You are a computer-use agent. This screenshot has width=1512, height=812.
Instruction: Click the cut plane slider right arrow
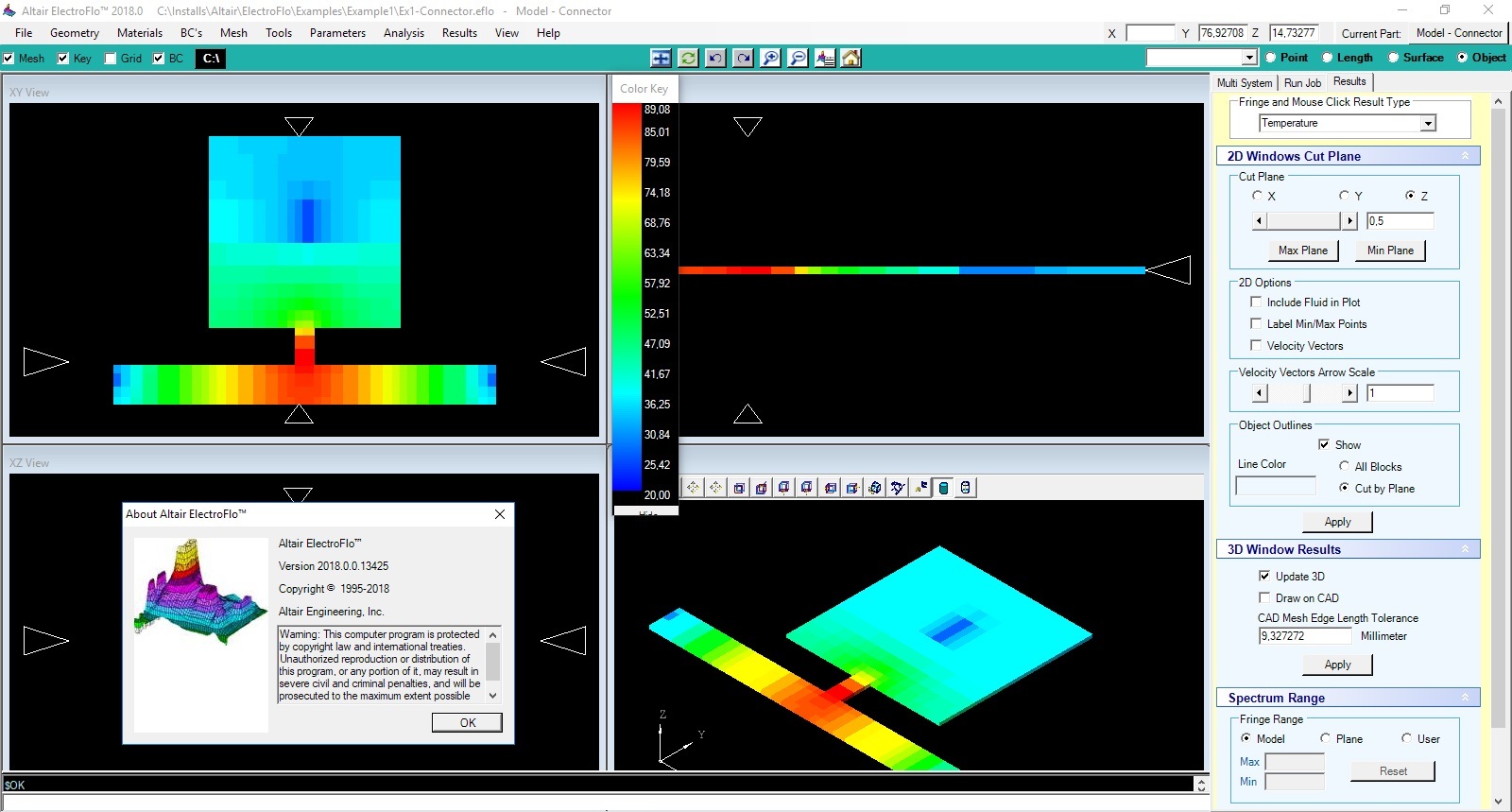coord(1349,221)
